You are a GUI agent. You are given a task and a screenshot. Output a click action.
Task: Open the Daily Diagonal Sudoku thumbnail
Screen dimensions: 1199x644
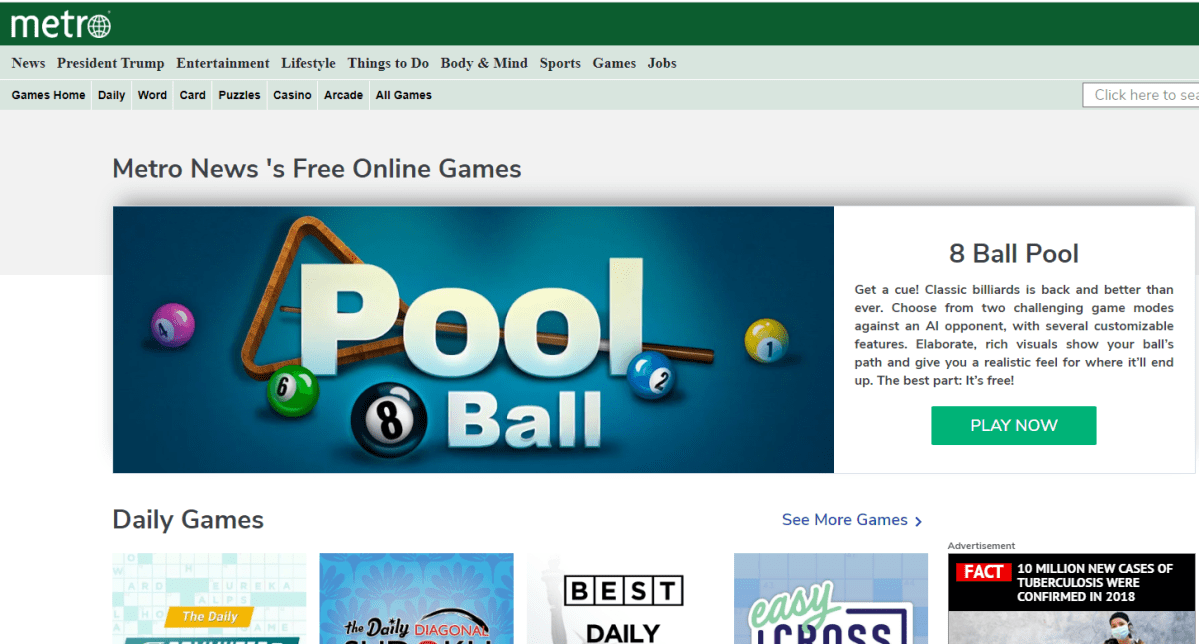[417, 598]
